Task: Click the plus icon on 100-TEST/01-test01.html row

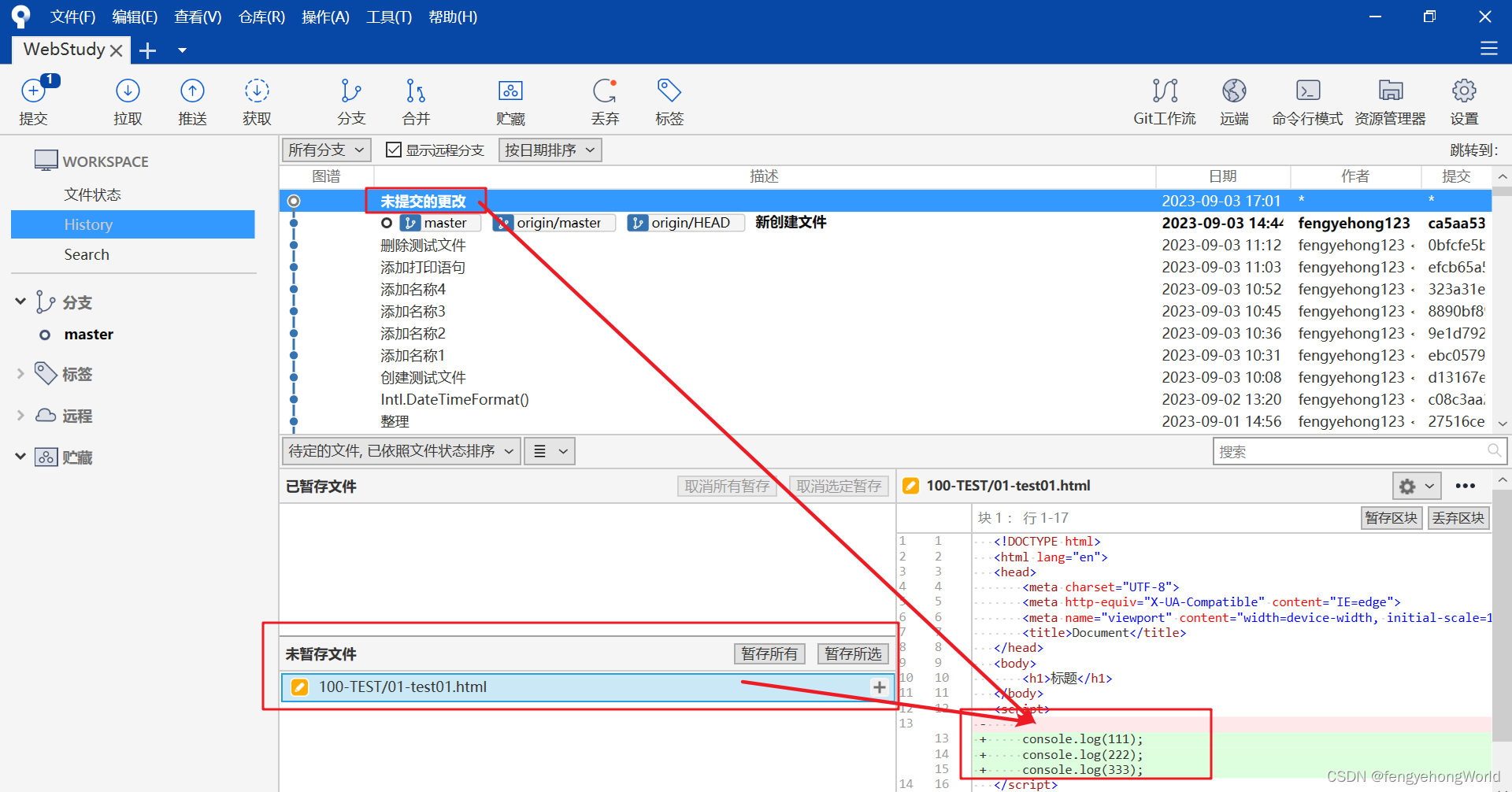Action: tap(879, 687)
